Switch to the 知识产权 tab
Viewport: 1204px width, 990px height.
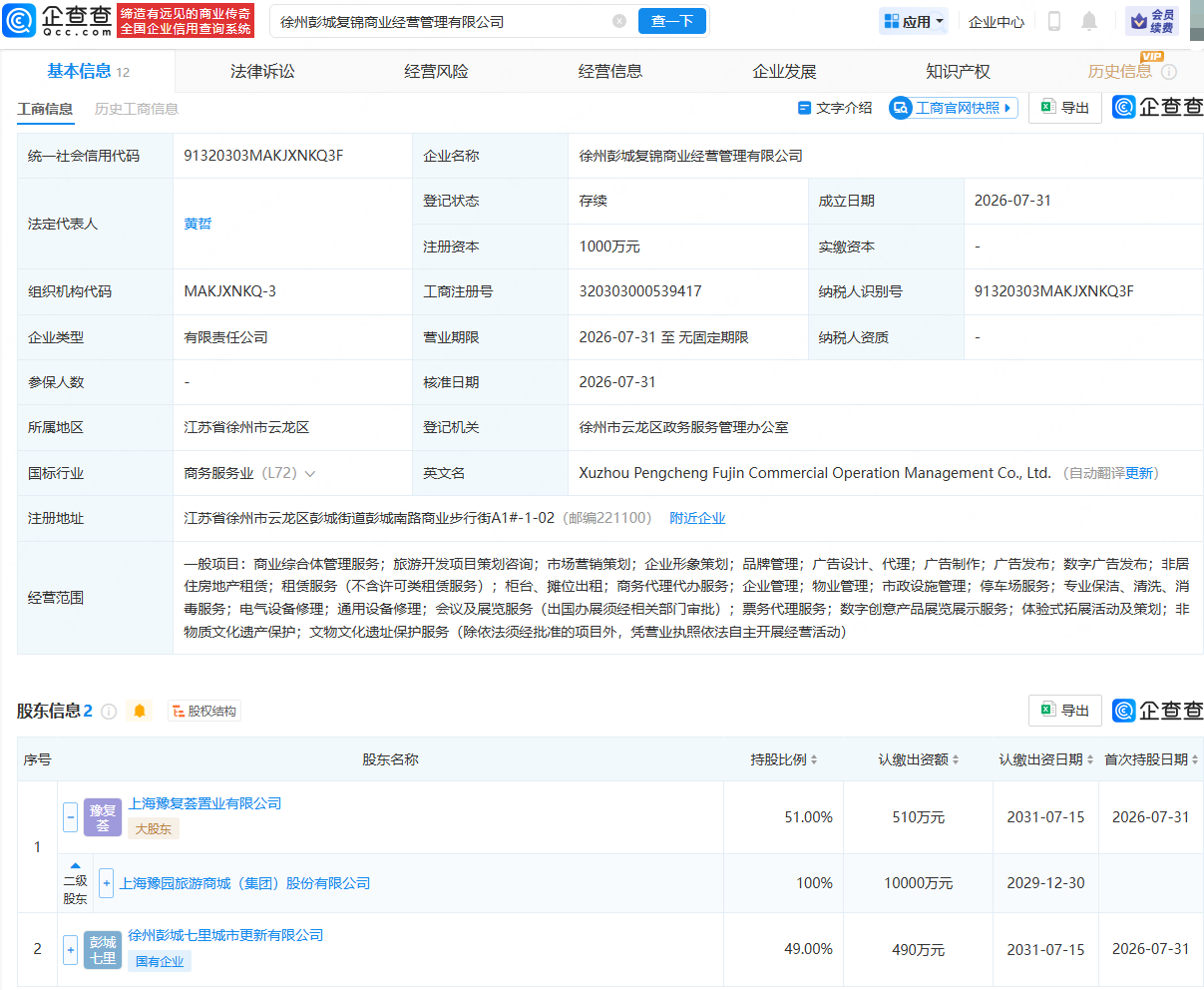click(x=958, y=71)
